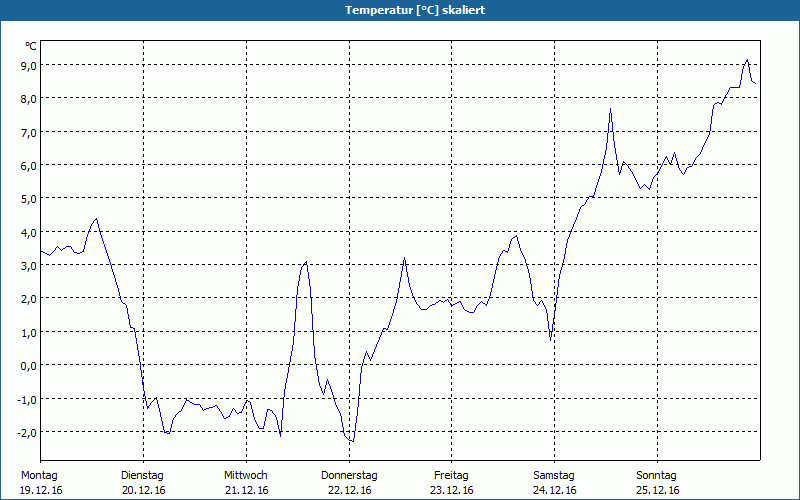This screenshot has height=500, width=800.
Task: Click the date 19.12.16
Action: pyautogui.click(x=41, y=490)
